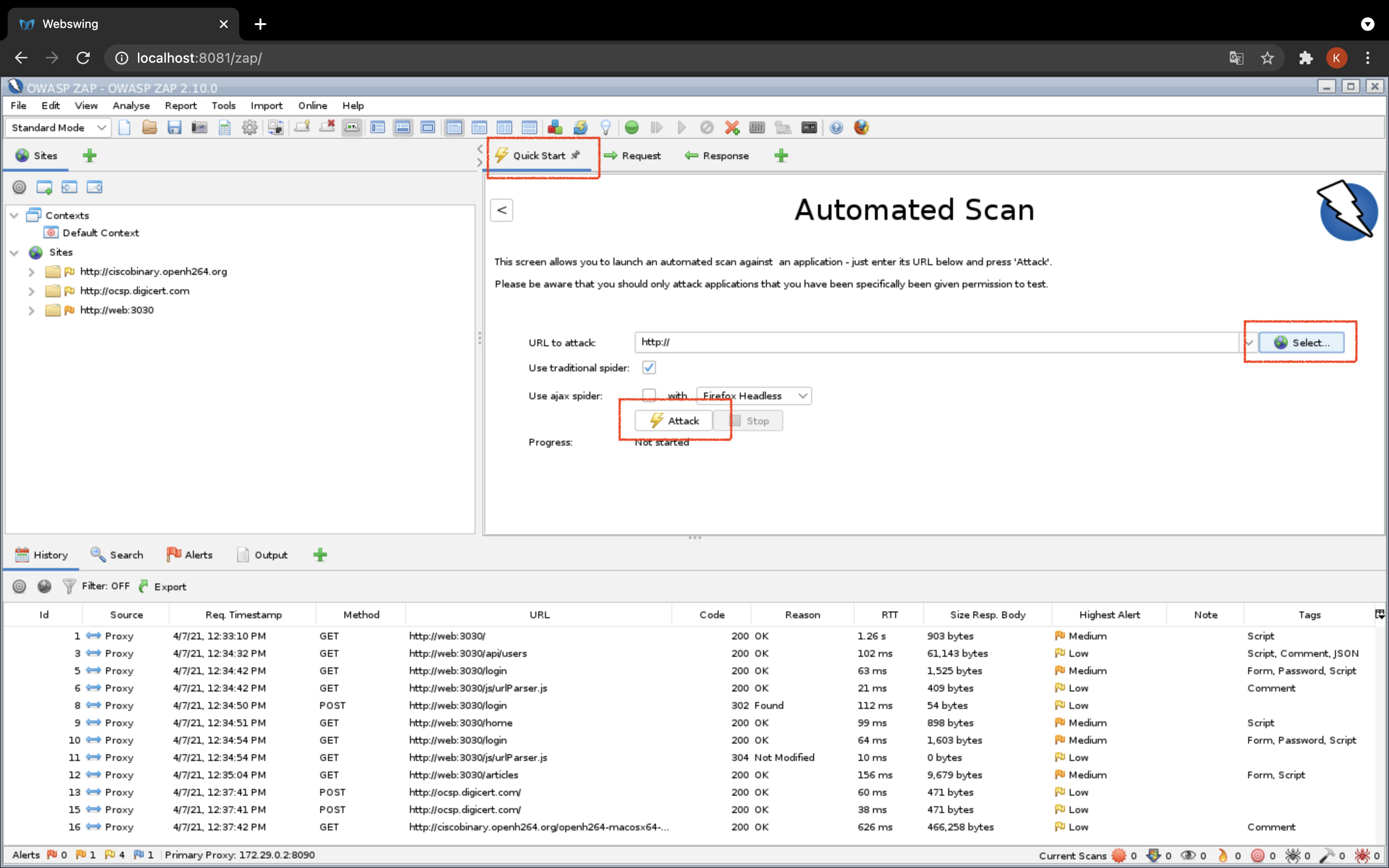Open the Standard Mode dropdown
The width and height of the screenshot is (1389, 868).
(58, 127)
